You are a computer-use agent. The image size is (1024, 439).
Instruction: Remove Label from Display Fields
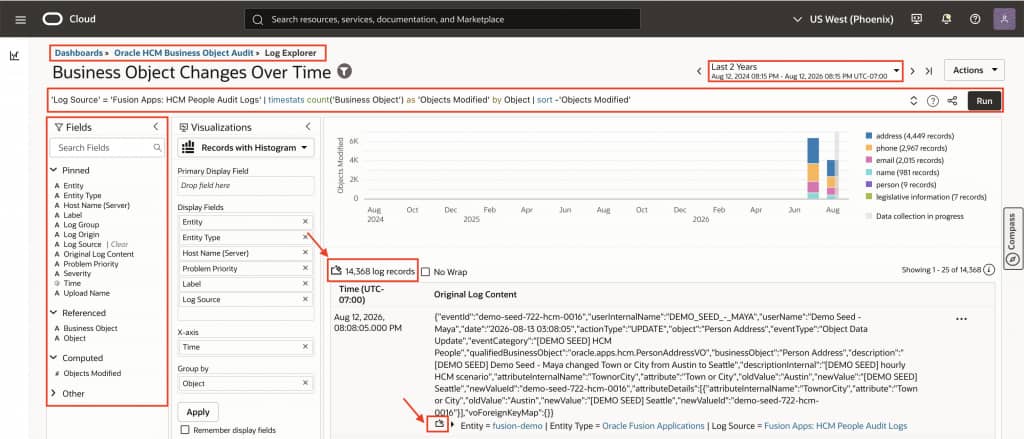click(x=305, y=284)
